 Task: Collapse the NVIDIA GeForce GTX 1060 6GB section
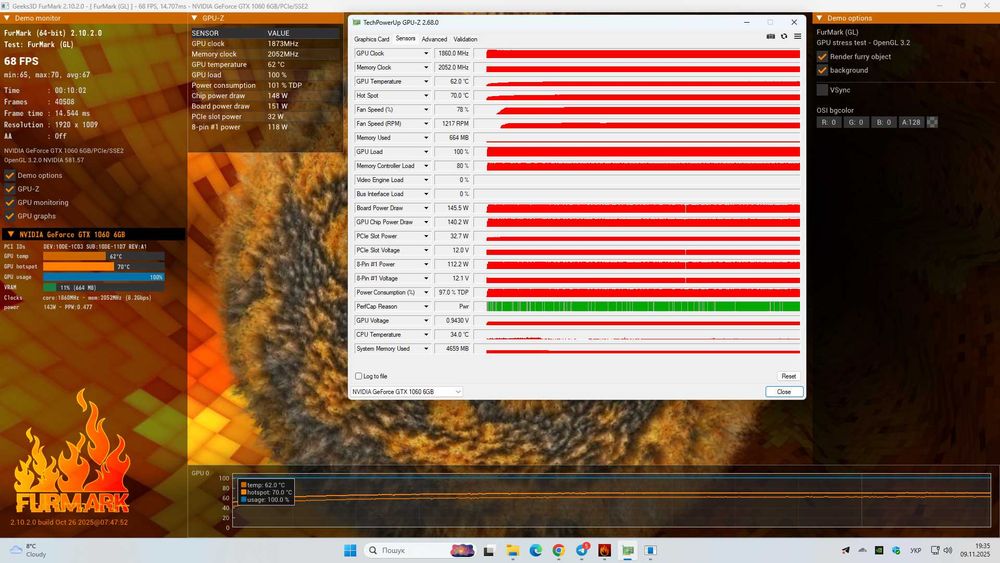tap(10, 235)
